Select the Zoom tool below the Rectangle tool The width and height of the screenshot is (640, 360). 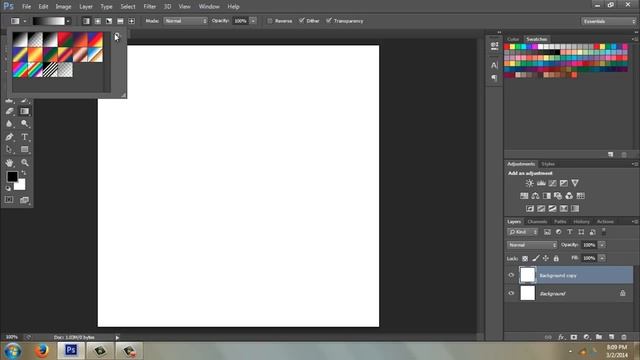24,162
